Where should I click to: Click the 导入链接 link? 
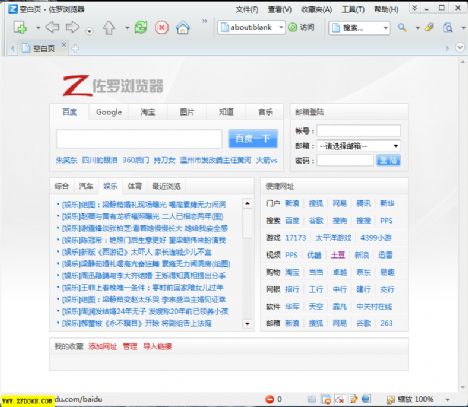158,346
